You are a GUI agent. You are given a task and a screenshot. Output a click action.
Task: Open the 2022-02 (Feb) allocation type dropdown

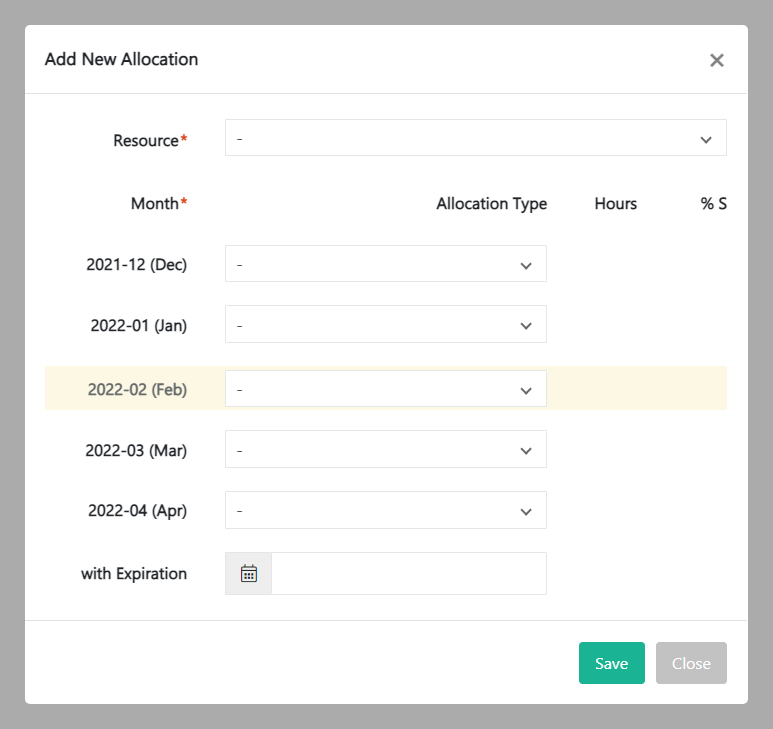click(385, 389)
